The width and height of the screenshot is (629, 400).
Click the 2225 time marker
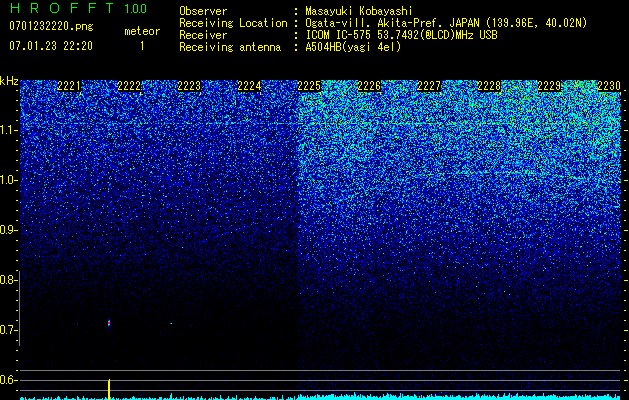309,86
